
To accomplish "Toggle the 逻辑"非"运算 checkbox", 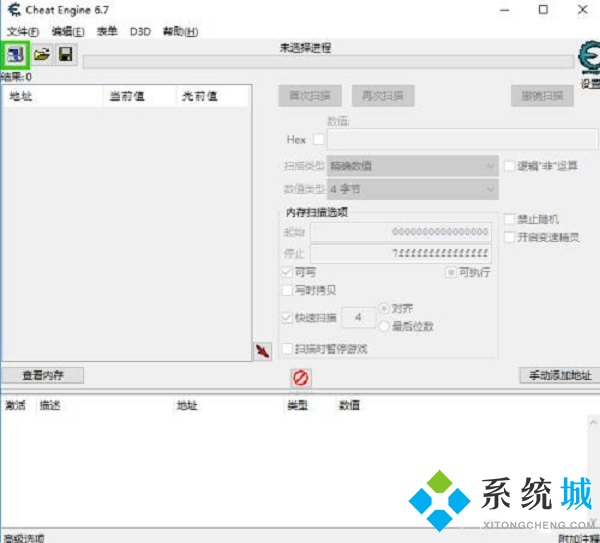I will click(509, 166).
